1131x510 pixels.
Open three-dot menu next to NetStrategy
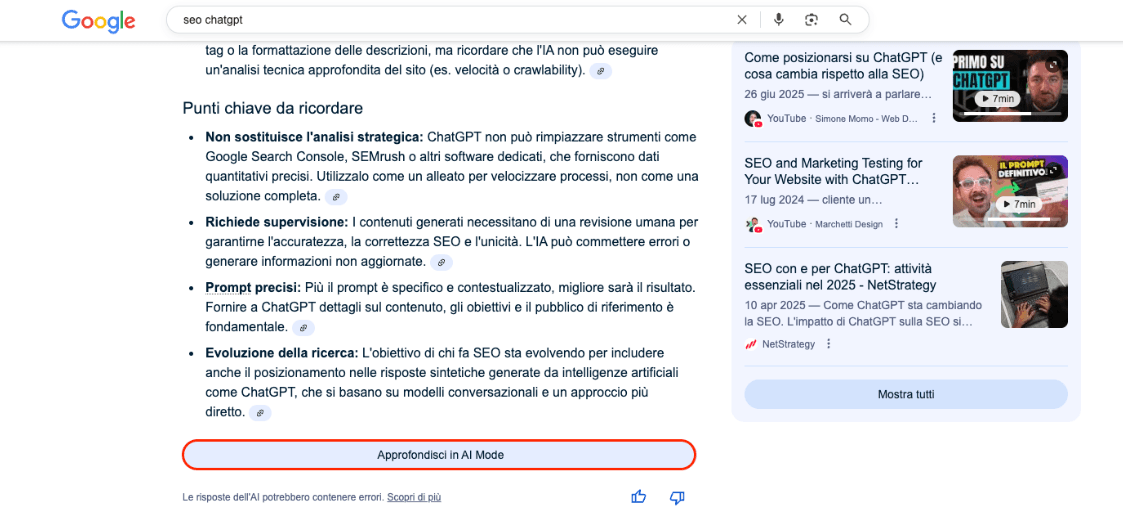tap(828, 344)
